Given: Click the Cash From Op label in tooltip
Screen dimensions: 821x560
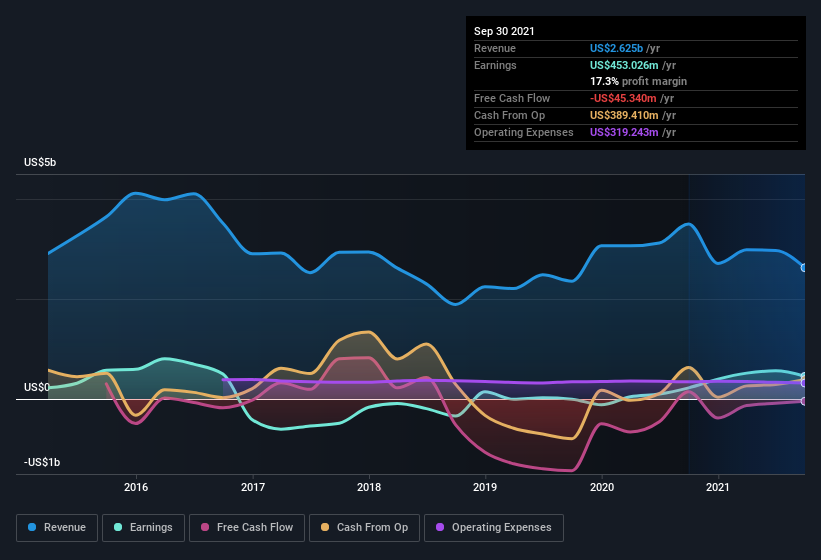Looking at the screenshot, I should pos(509,115).
